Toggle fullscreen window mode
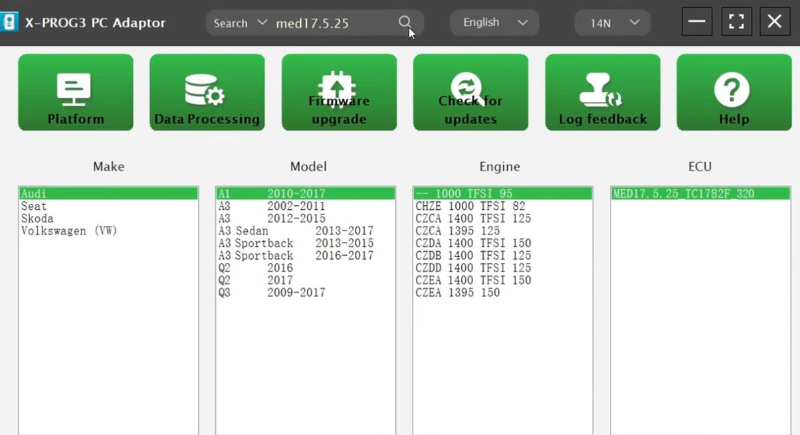The width and height of the screenshot is (800, 435). click(736, 21)
